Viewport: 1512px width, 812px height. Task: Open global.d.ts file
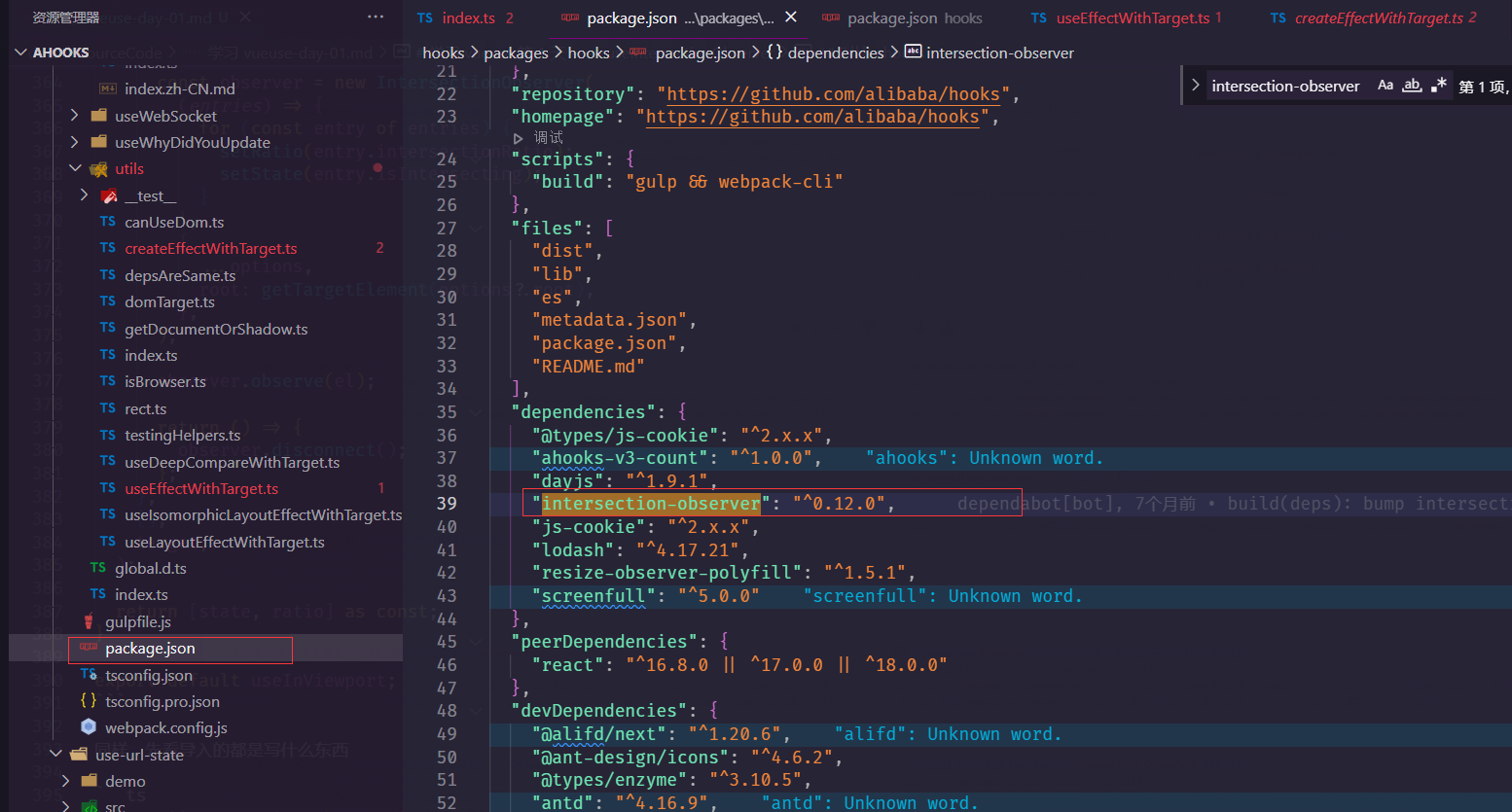(150, 568)
